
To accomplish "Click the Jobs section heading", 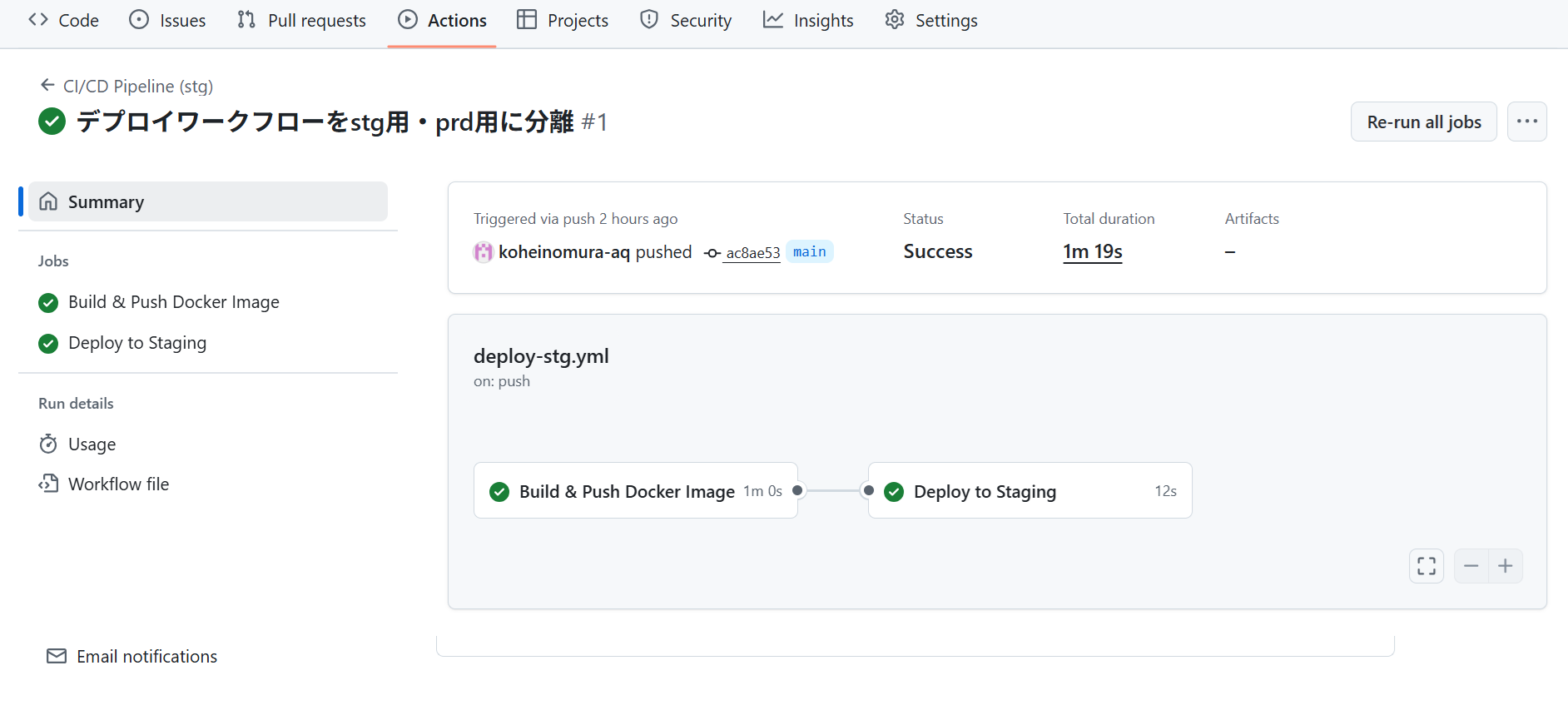I will click(x=53, y=261).
